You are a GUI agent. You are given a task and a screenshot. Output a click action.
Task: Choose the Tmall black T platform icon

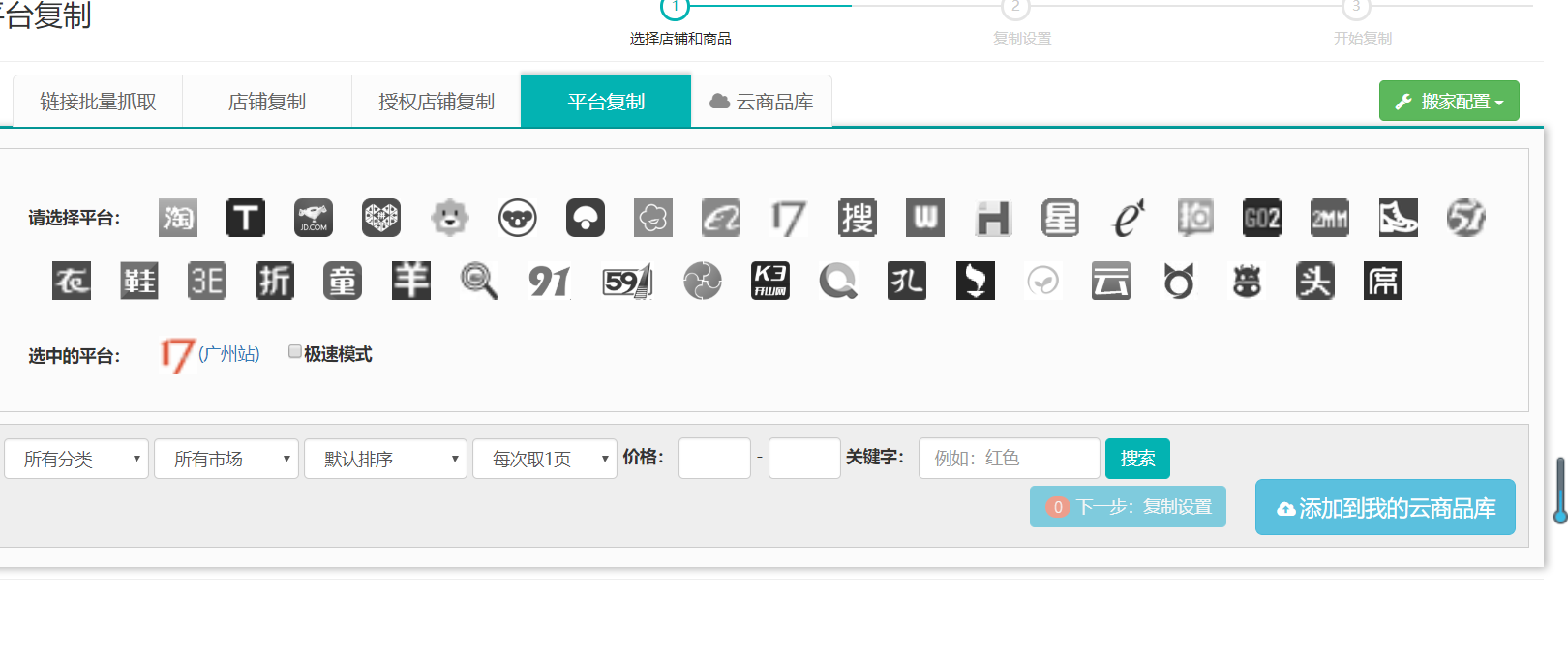tap(246, 218)
